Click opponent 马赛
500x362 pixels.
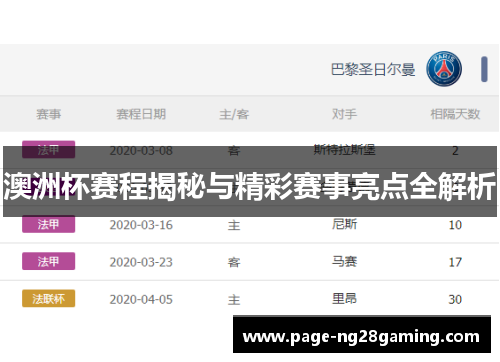point(344,261)
